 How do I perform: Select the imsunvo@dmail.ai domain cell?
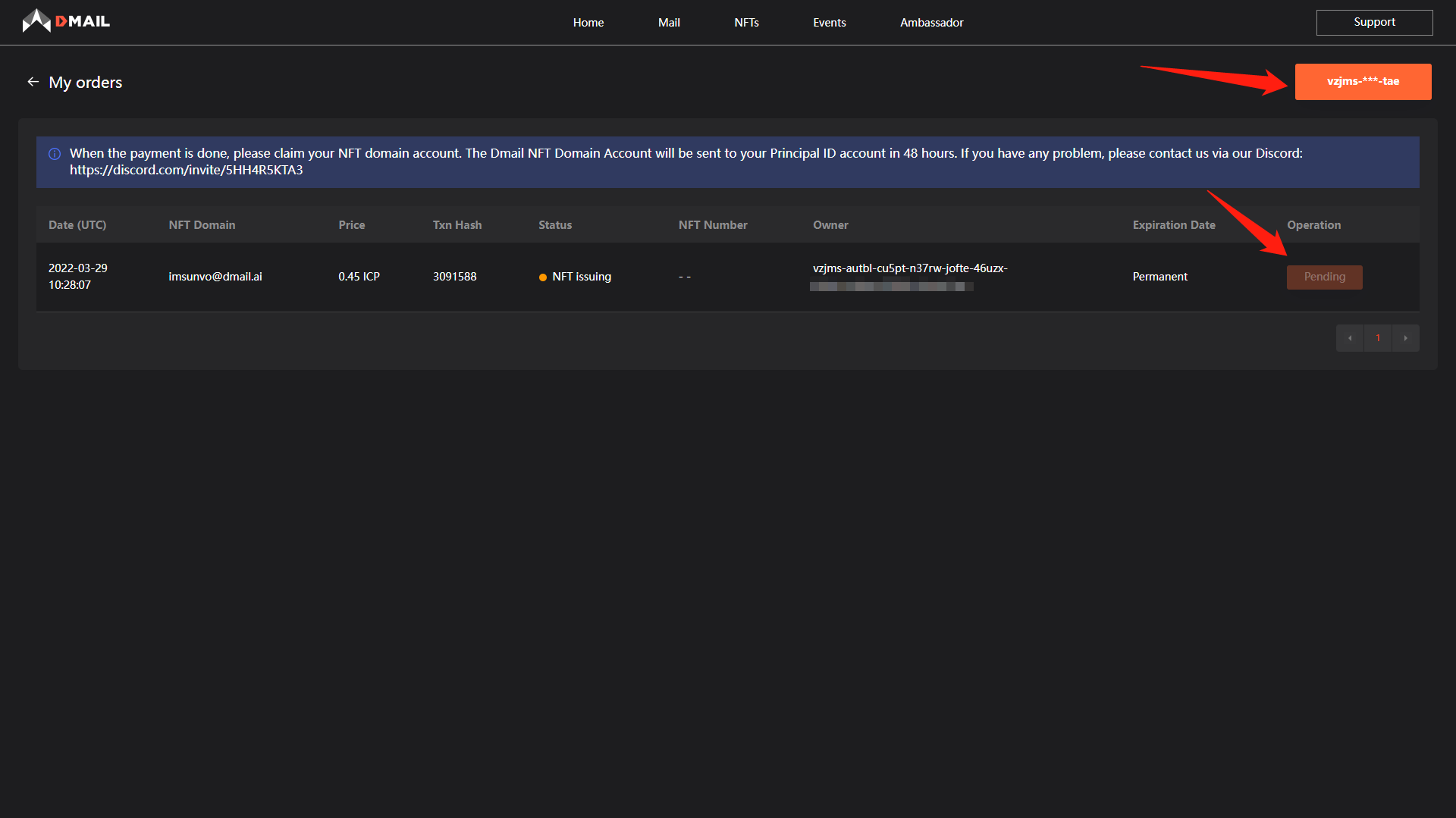tap(215, 277)
